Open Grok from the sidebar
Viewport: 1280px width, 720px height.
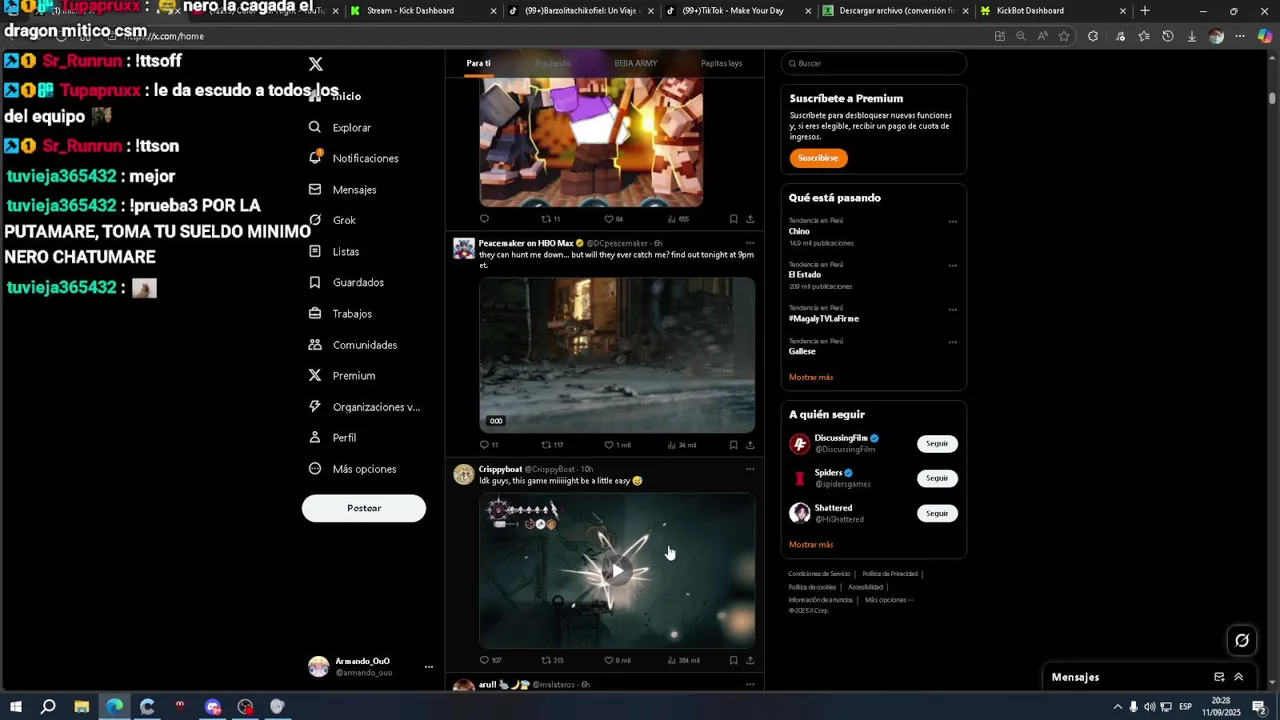click(x=332, y=220)
